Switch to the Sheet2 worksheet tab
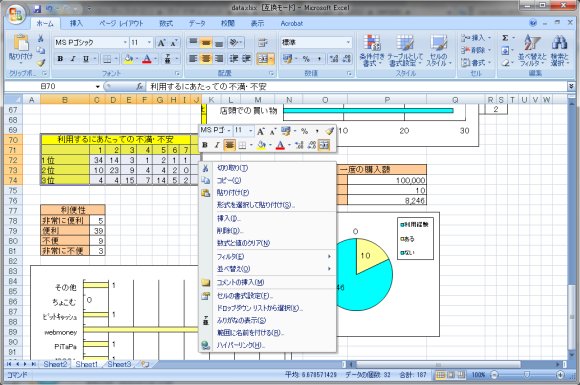The height and width of the screenshot is (385, 580). tap(55, 364)
